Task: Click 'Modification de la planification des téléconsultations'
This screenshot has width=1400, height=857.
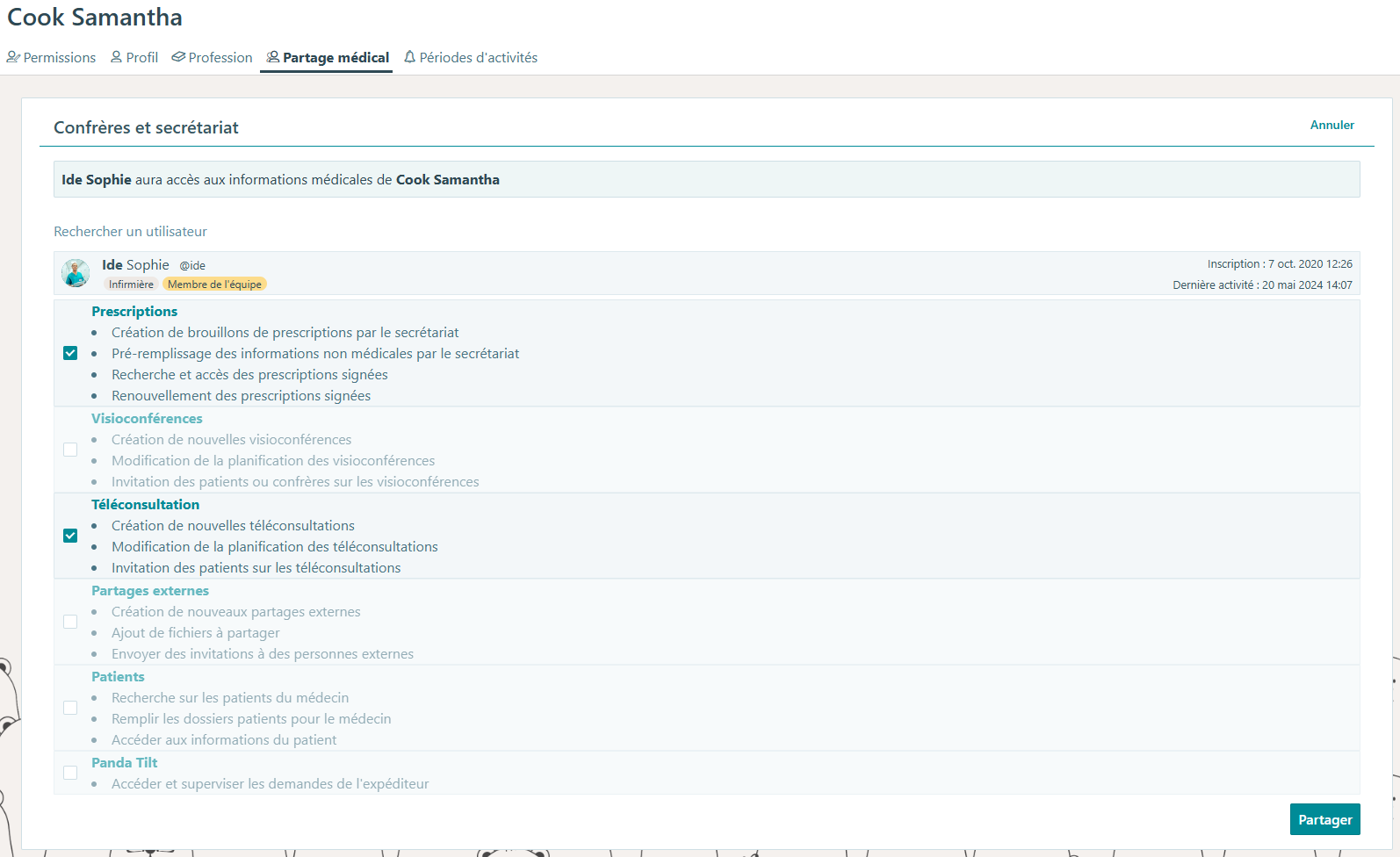Action: 275,547
